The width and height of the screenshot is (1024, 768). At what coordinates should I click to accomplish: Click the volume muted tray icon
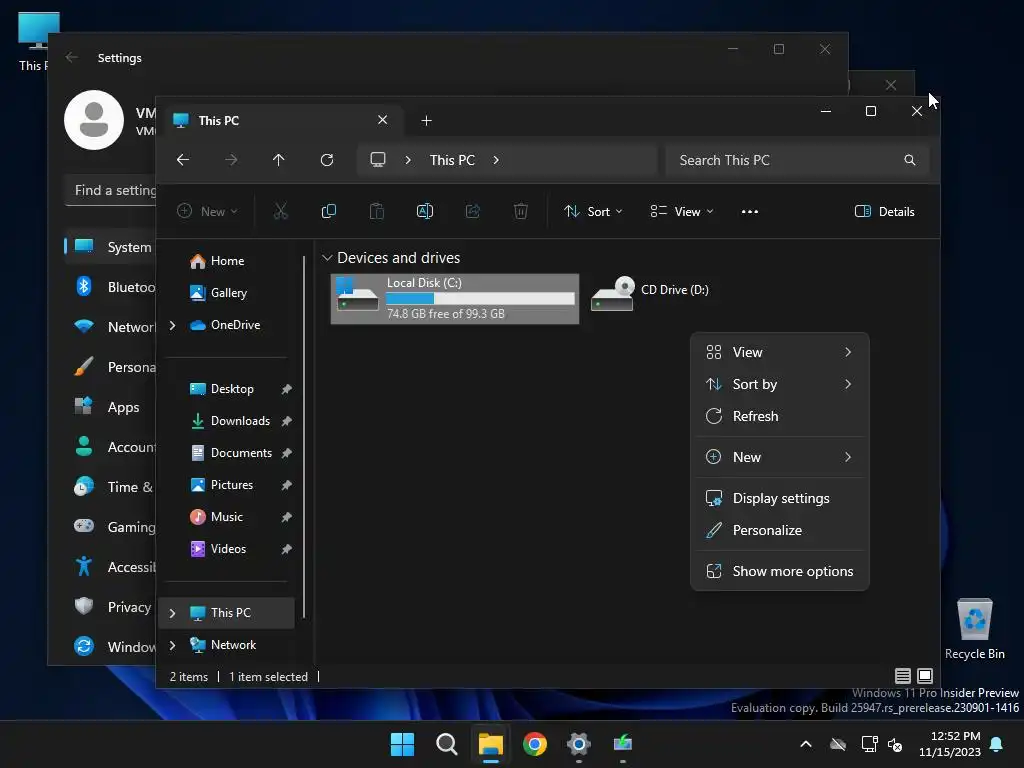[x=895, y=744]
